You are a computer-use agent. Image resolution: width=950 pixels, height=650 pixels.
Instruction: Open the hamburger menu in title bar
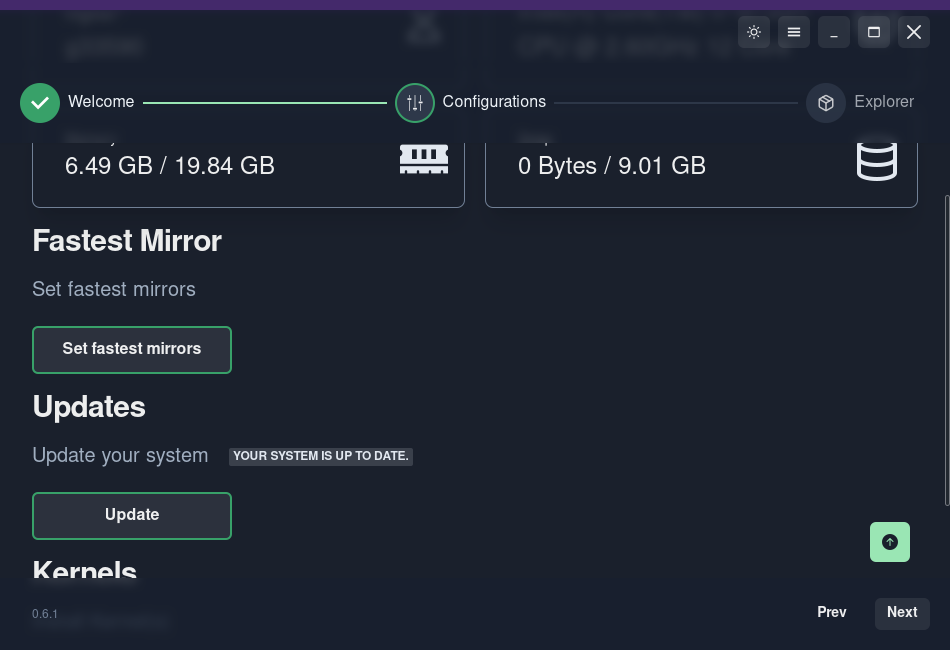click(x=794, y=32)
